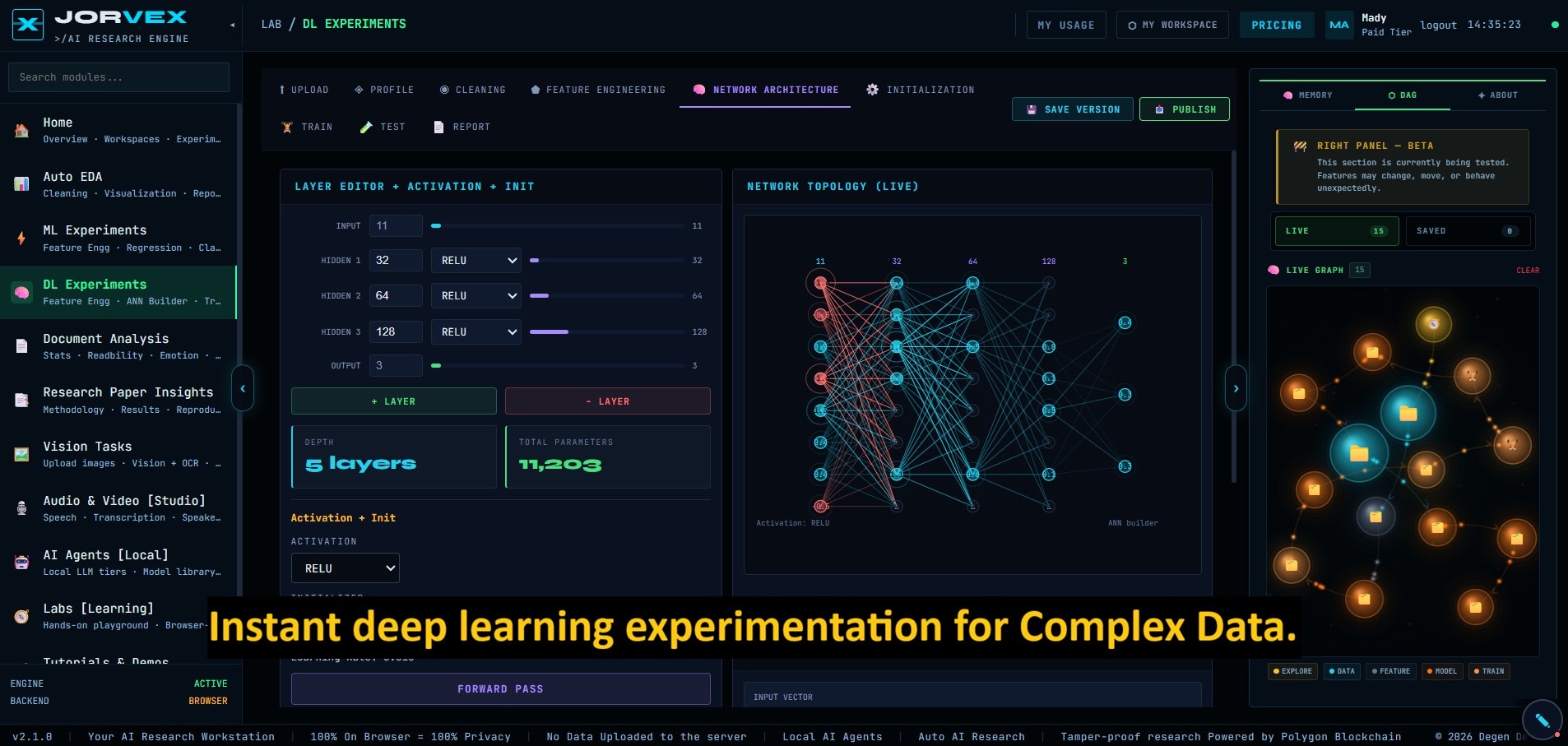Screen dimensions: 1568x746
Task: Click the Jorvex logo icon
Action: tap(27, 24)
